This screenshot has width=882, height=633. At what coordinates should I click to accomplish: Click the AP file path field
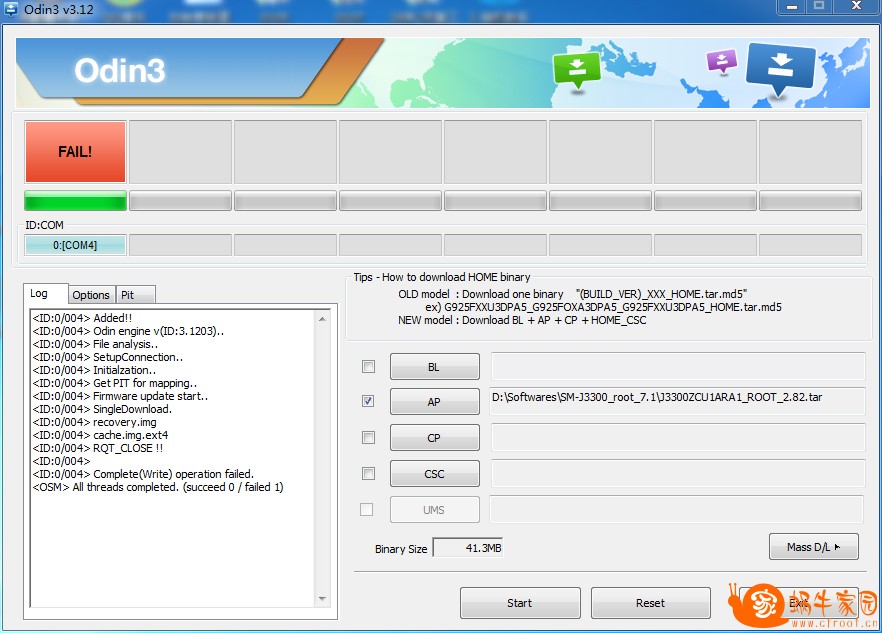[x=677, y=401]
